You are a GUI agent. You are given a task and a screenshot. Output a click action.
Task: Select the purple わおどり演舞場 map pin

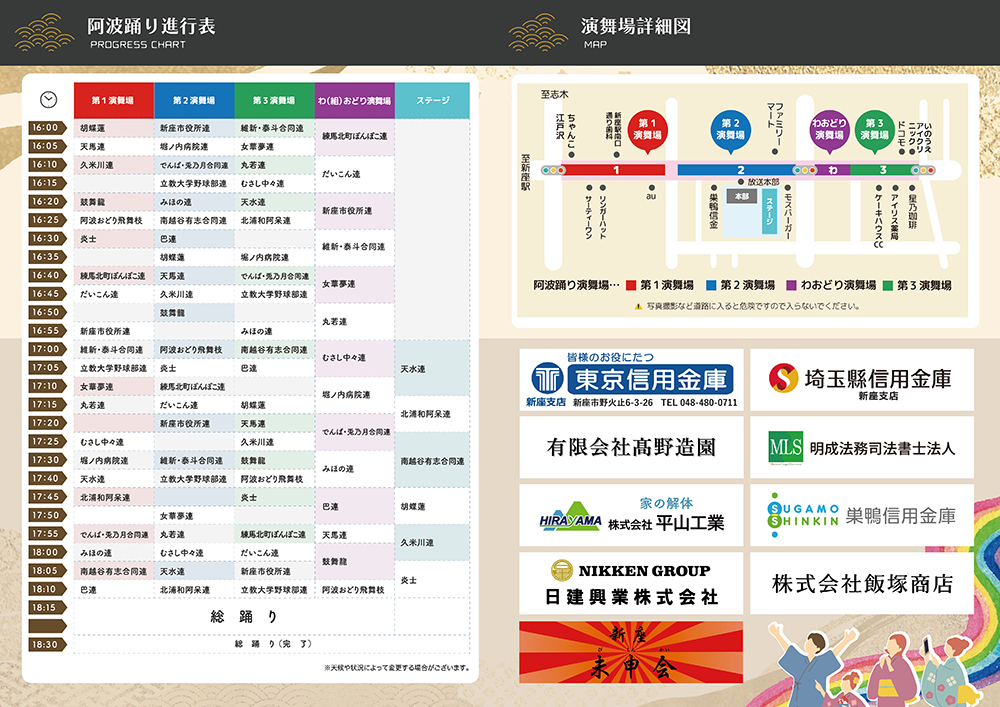(x=828, y=130)
